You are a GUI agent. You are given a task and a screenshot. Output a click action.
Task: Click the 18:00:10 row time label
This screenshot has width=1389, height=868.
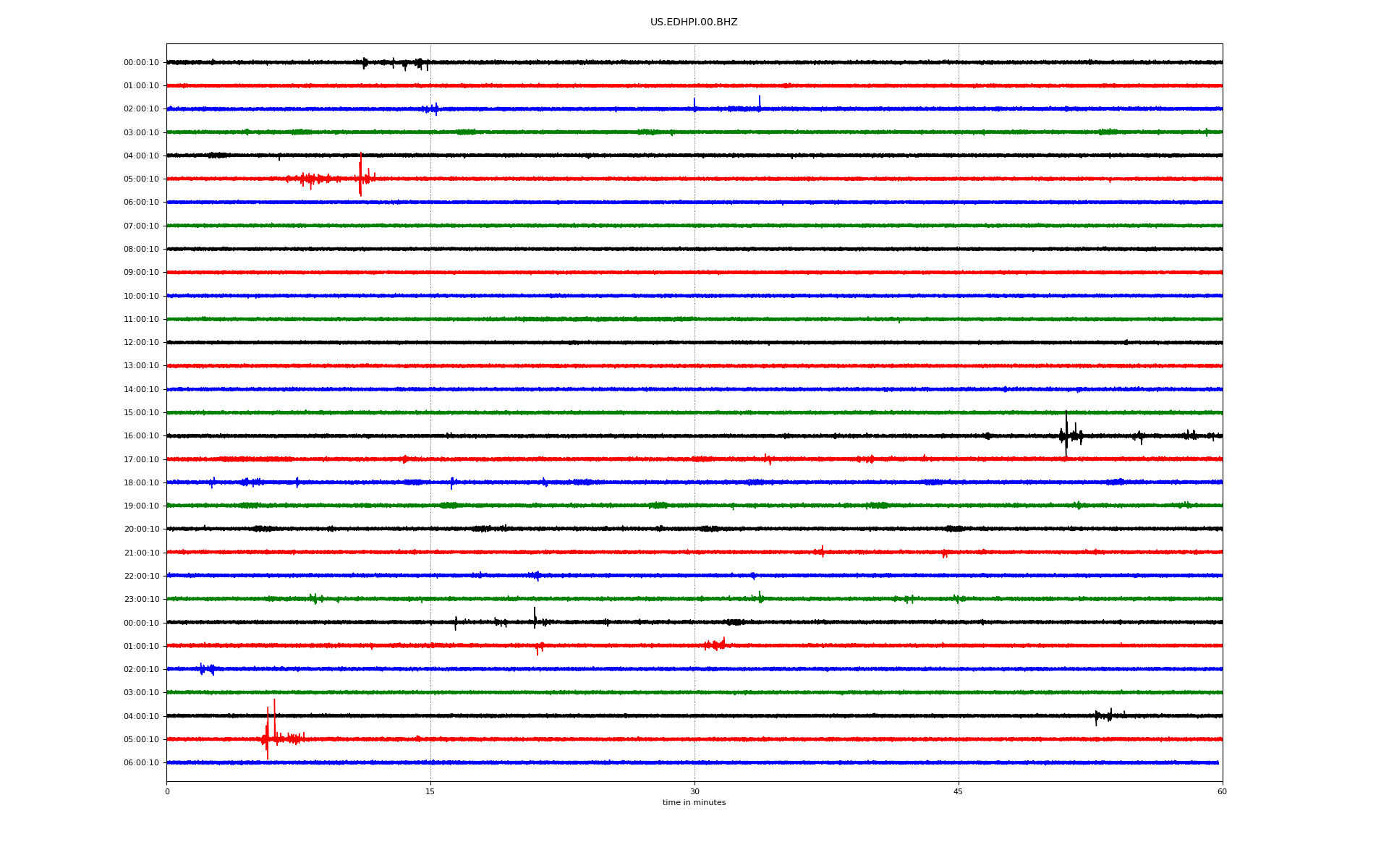pos(141,483)
